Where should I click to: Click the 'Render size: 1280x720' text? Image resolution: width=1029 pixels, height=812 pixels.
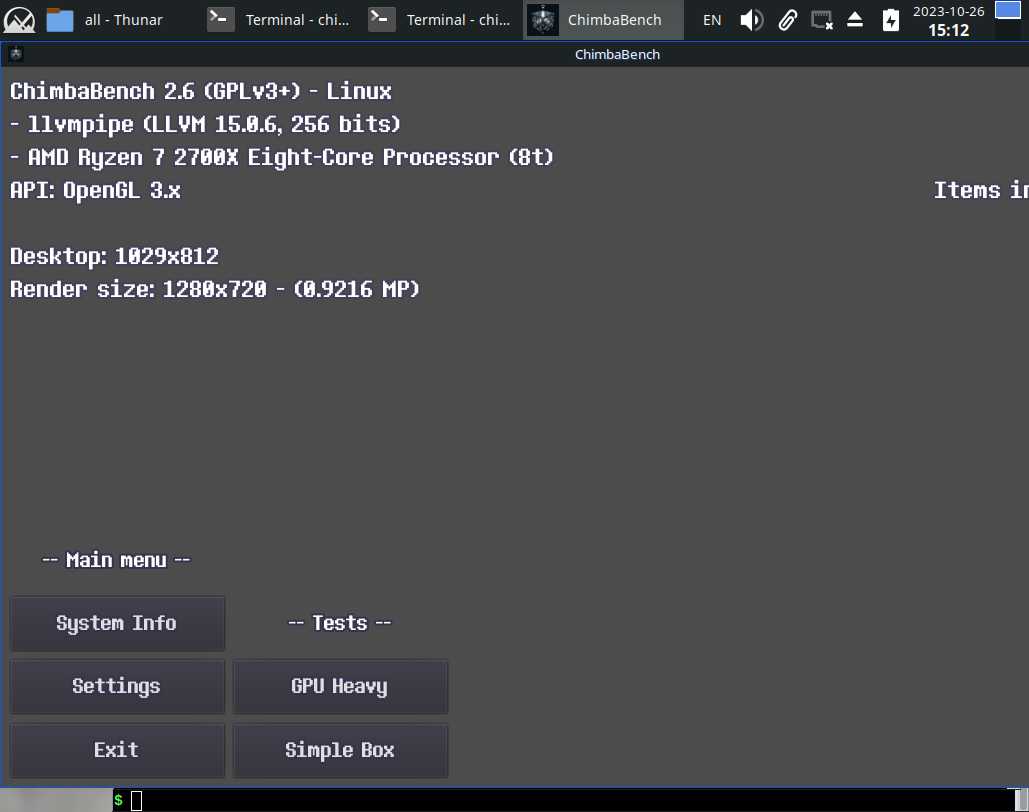coord(215,289)
